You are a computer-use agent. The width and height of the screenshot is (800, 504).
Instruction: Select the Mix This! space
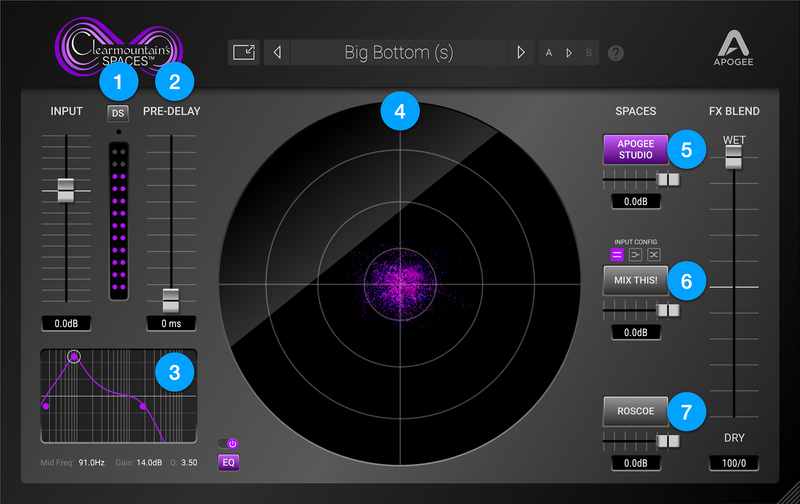coord(635,281)
